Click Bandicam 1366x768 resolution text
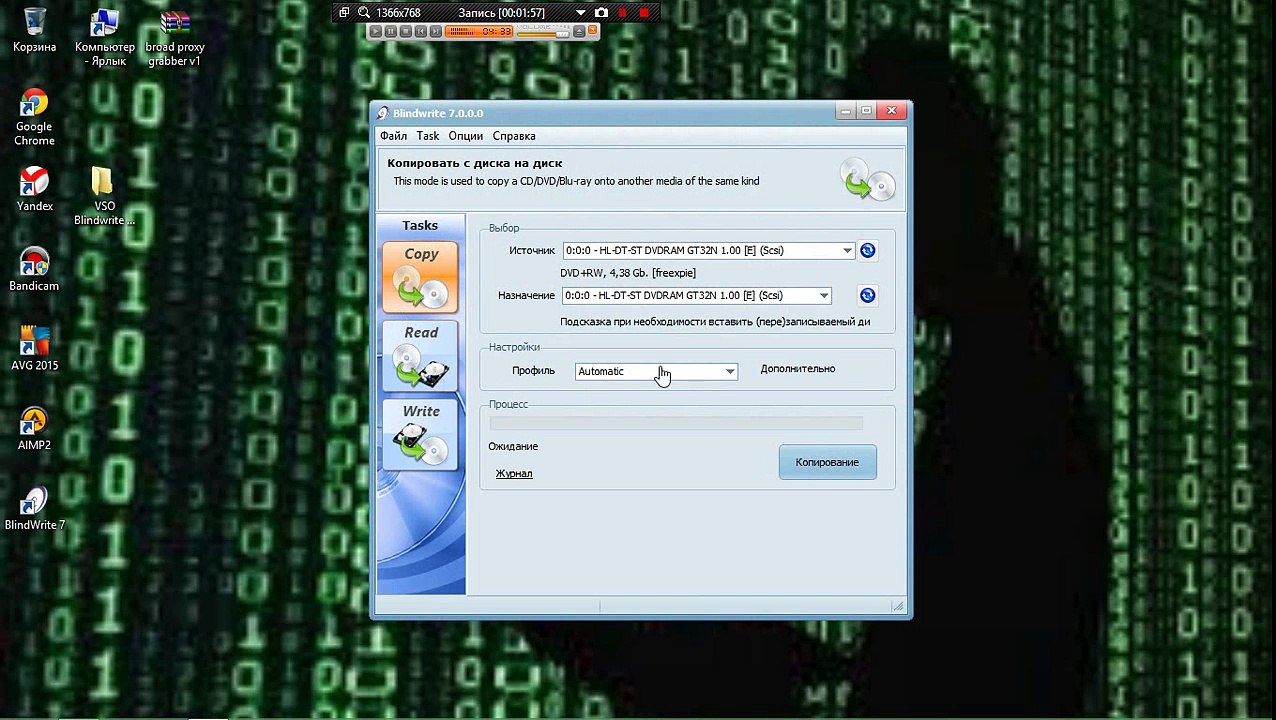The width and height of the screenshot is (1276, 720). click(x=398, y=13)
